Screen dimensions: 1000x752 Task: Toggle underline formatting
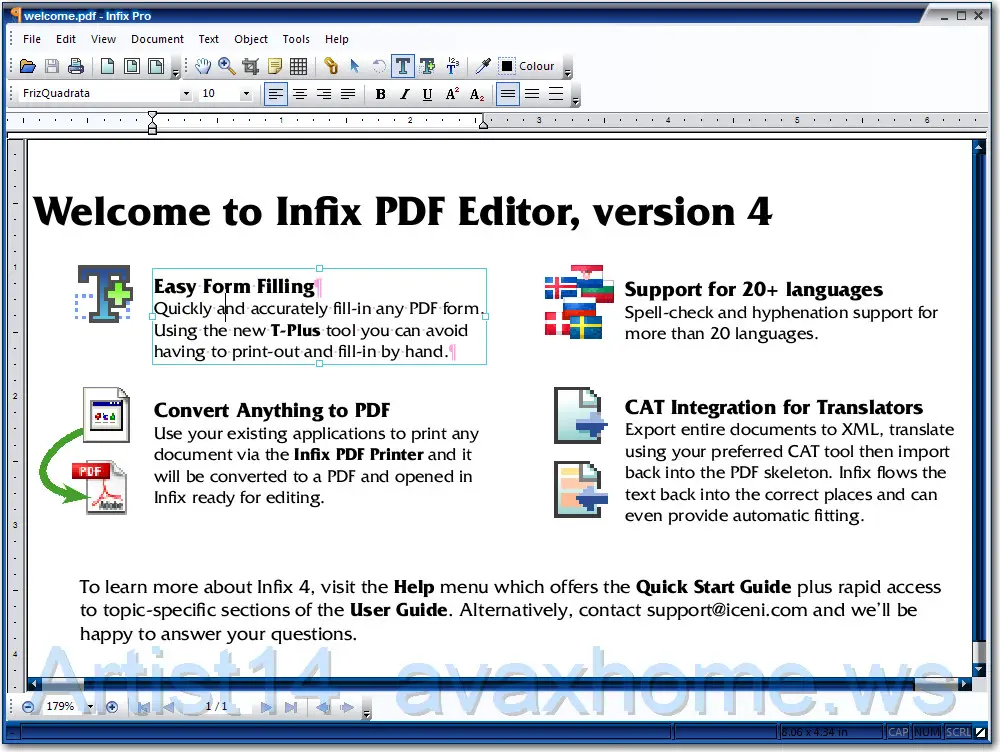[x=427, y=94]
